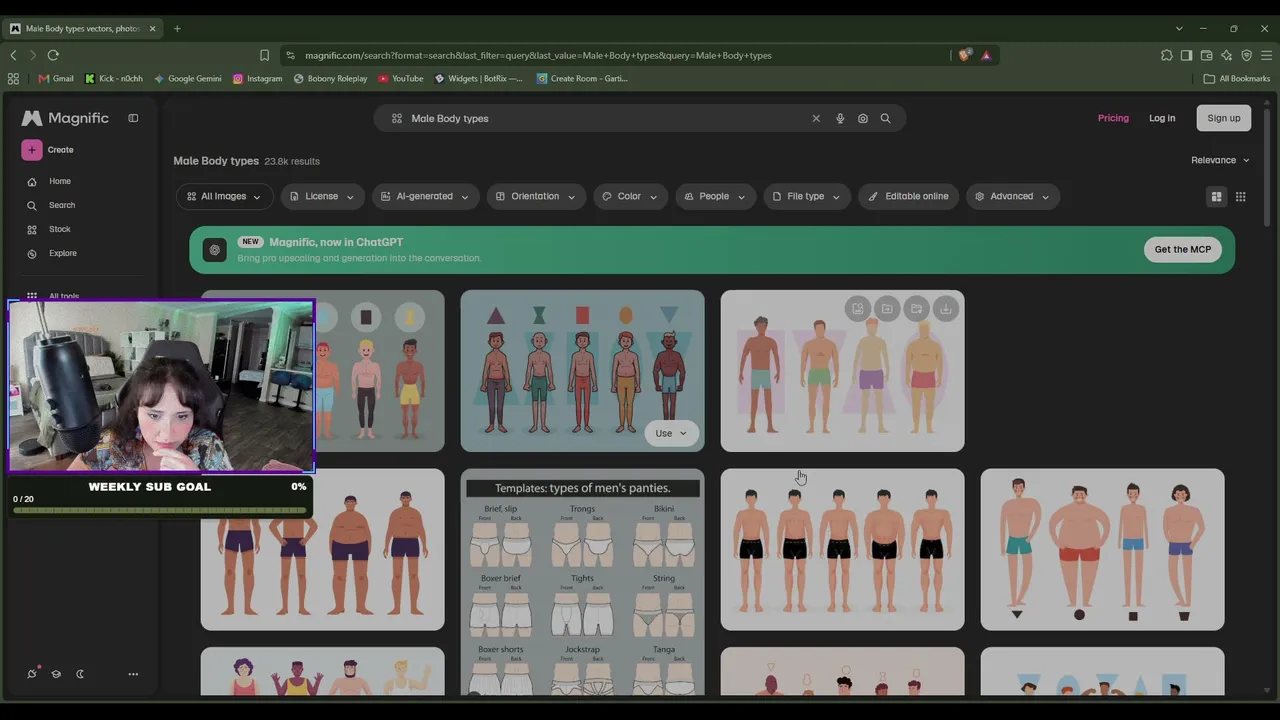Go back to the previous page
This screenshot has width=1280, height=720.
coord(13,55)
